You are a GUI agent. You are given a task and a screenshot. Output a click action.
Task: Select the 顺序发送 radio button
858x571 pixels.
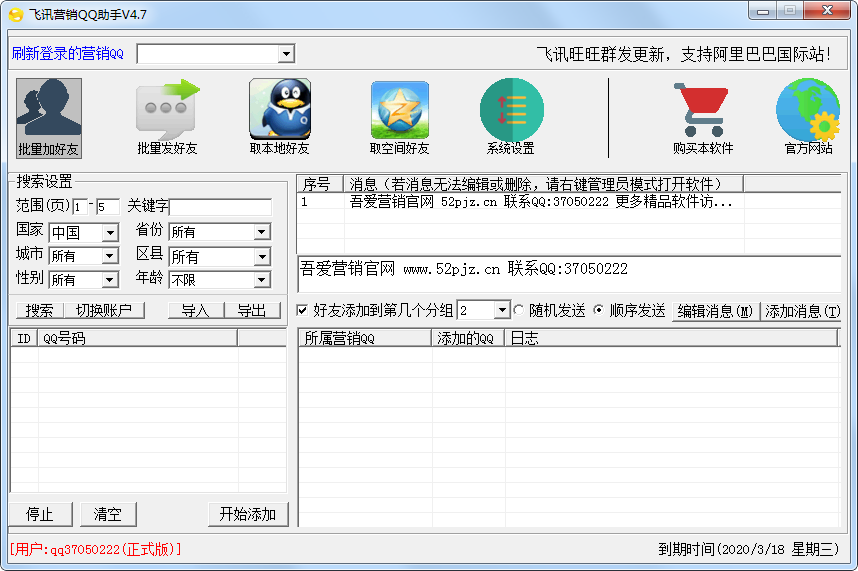[x=599, y=311]
